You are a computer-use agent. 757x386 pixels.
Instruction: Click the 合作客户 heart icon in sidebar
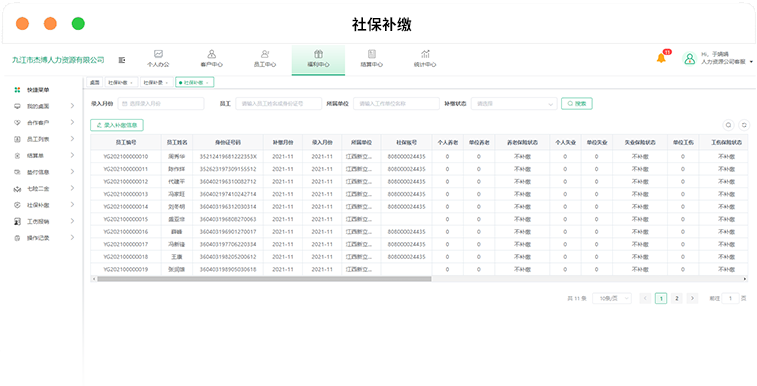[x=17, y=123]
